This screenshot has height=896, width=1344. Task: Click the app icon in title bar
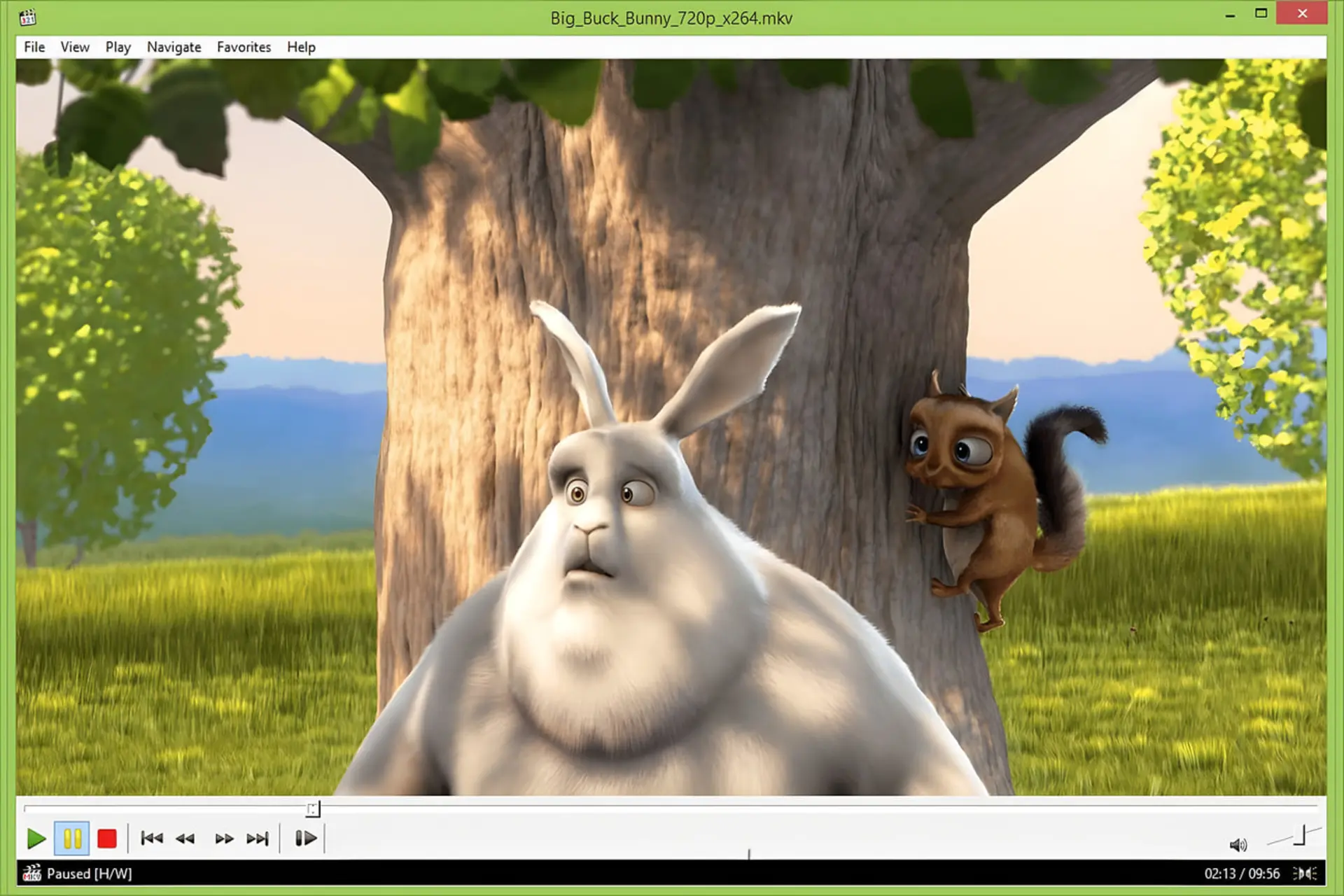(28, 17)
